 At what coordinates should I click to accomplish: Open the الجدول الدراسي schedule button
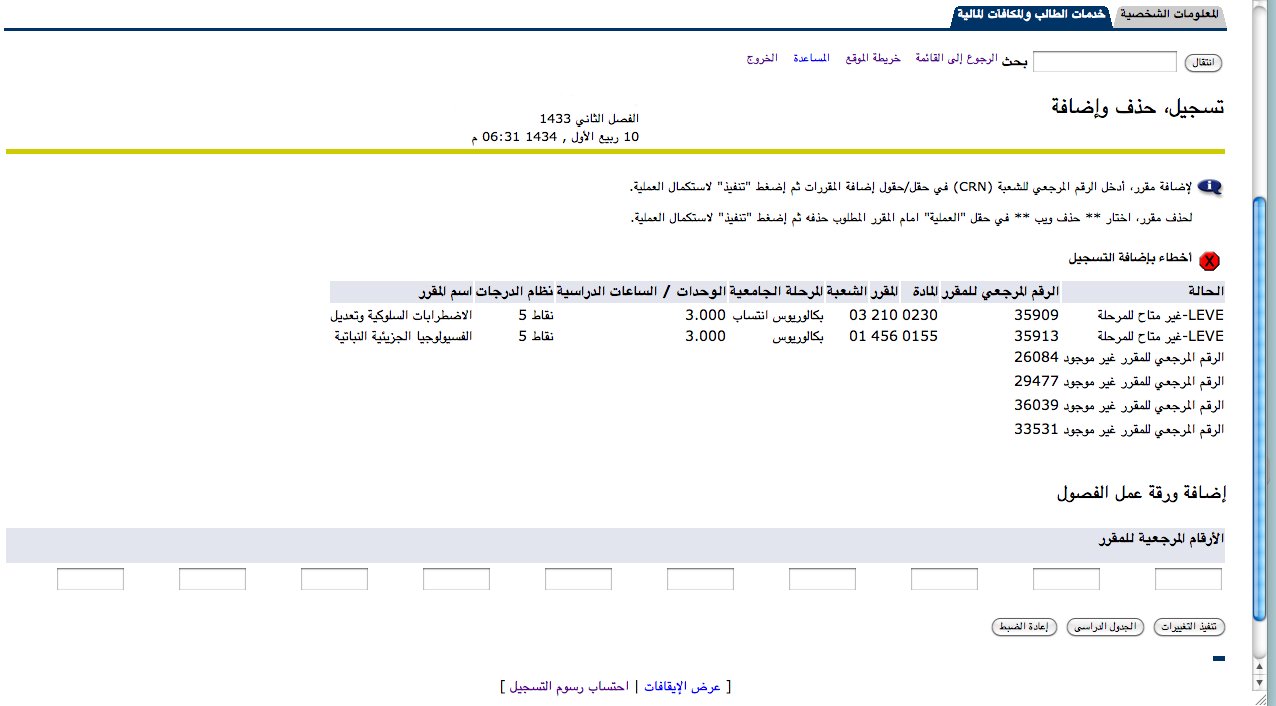1107,627
